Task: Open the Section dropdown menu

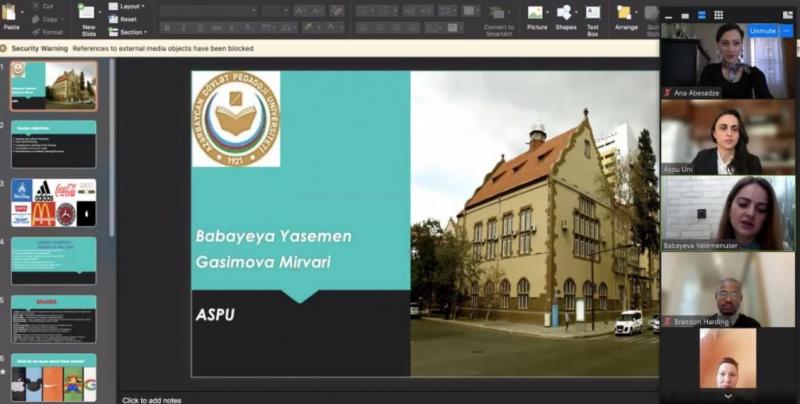Action: coord(146,32)
